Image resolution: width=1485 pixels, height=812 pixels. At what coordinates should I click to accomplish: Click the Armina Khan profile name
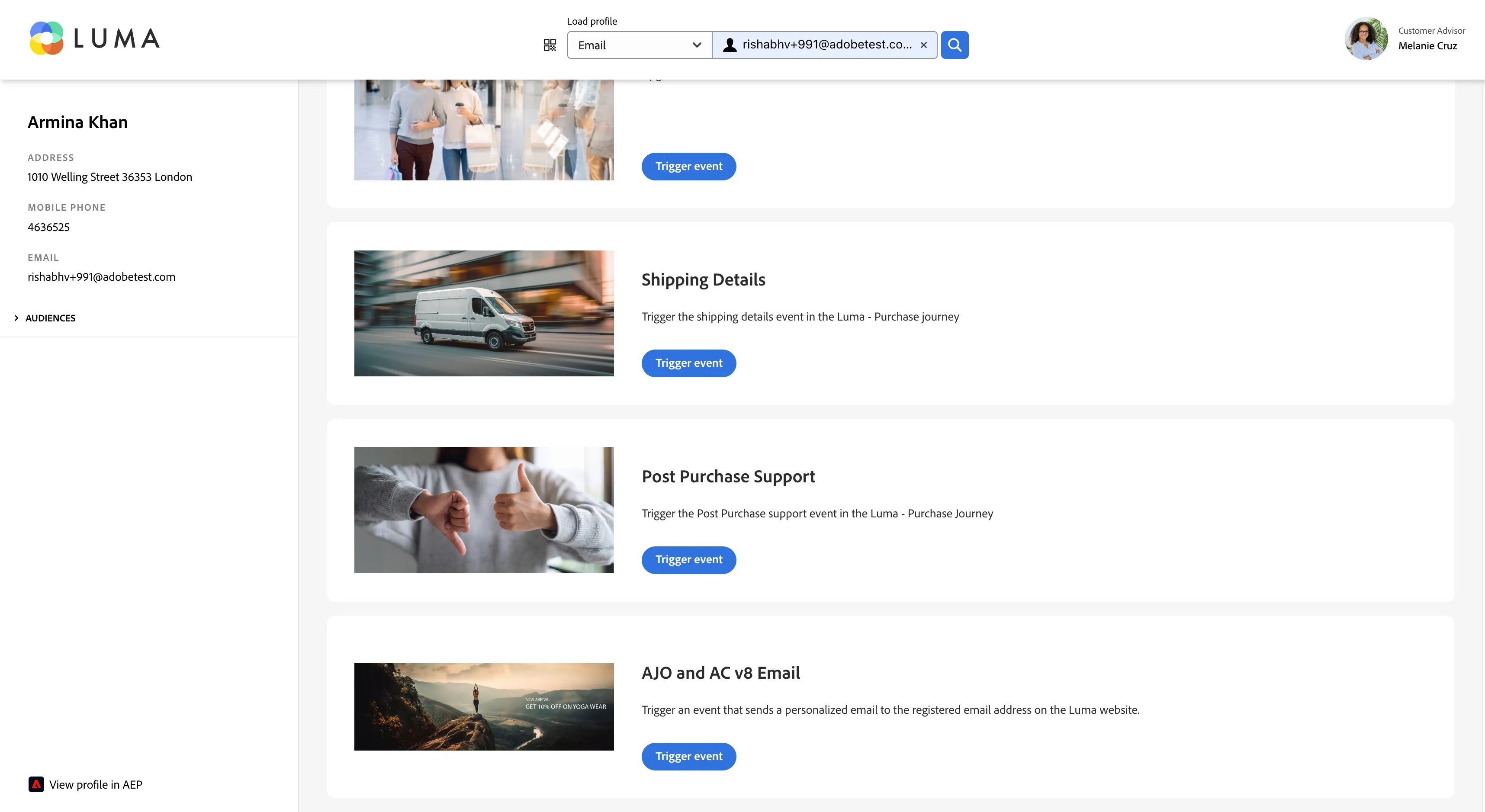(x=78, y=122)
